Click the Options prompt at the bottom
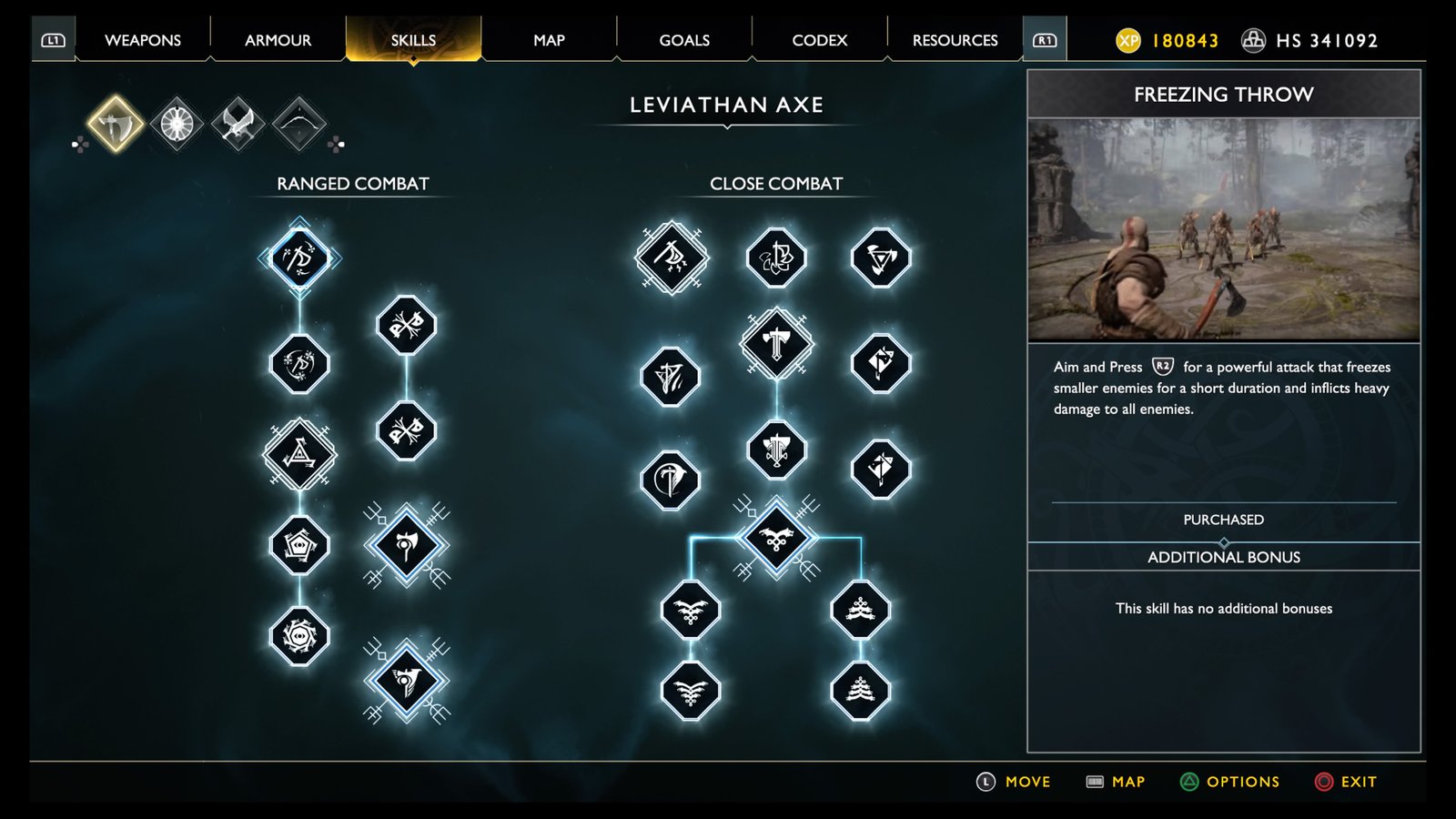The width and height of the screenshot is (1456, 819). tap(1229, 782)
